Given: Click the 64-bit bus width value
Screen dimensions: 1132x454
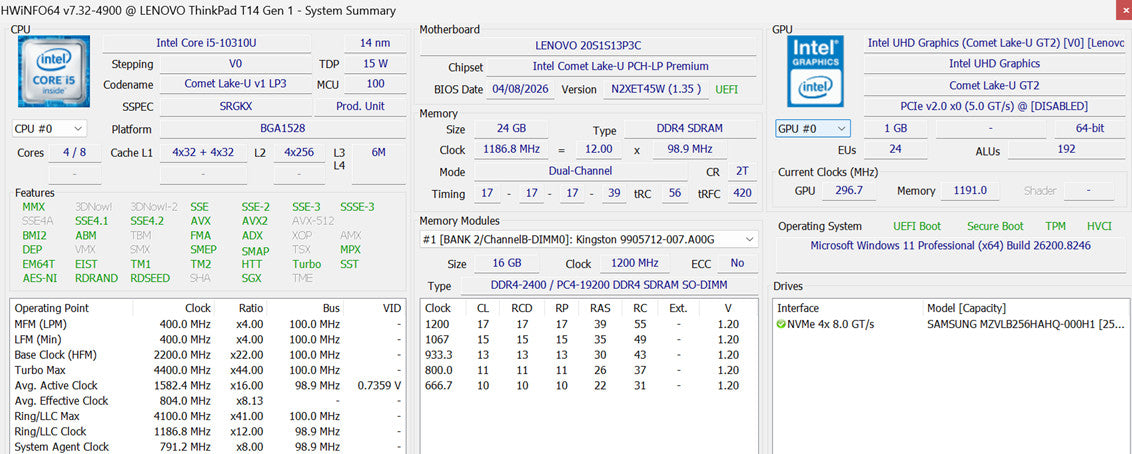Looking at the screenshot, I should pos(1089,129).
